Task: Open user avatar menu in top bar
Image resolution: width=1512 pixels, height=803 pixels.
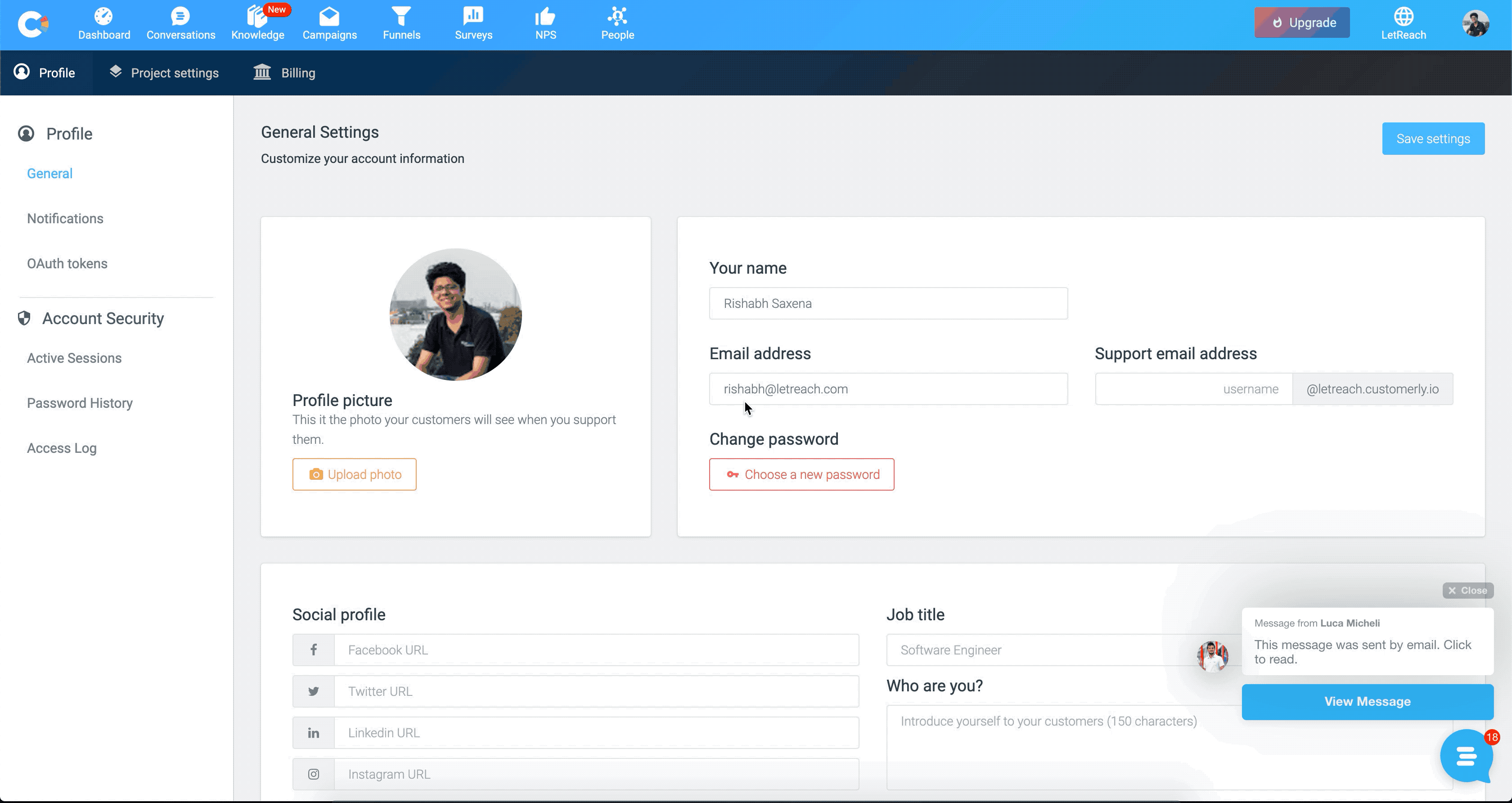Action: (x=1475, y=23)
